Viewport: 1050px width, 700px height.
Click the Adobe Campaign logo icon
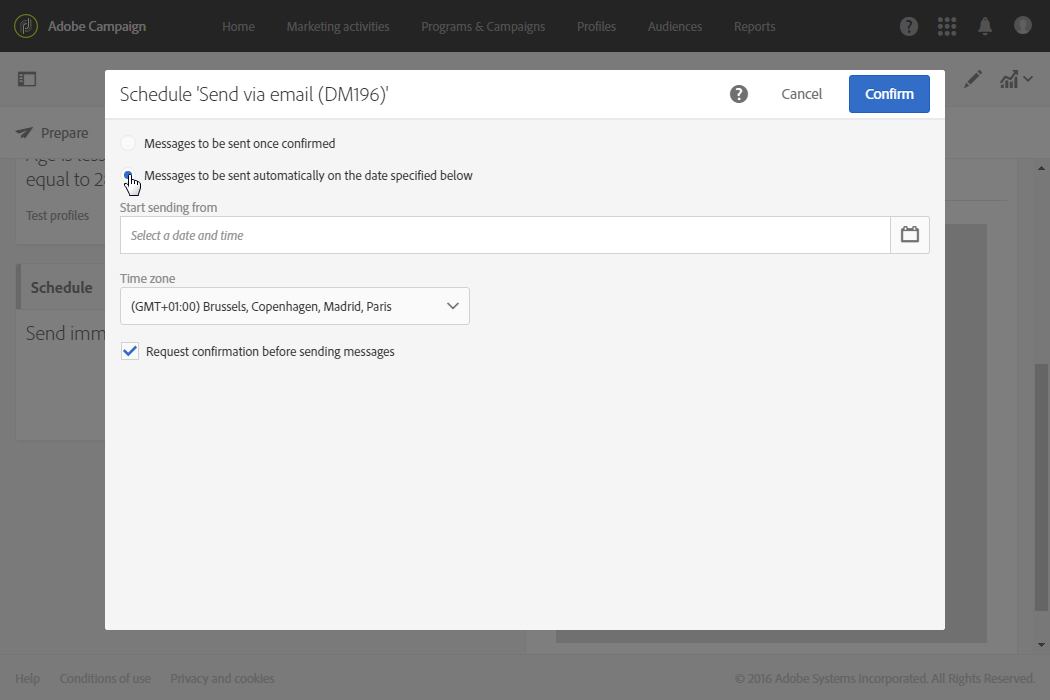[x=26, y=26]
